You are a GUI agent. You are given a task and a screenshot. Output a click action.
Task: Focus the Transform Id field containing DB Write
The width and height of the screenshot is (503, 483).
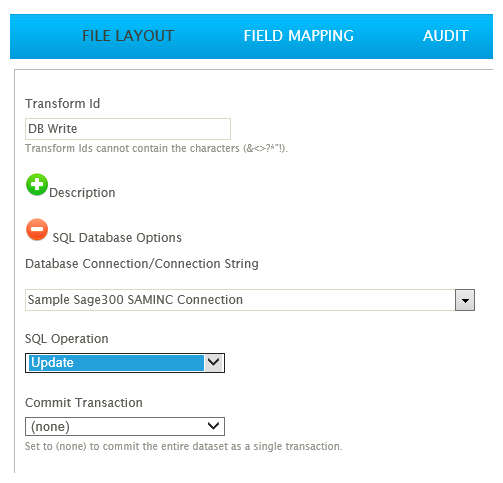coord(128,129)
